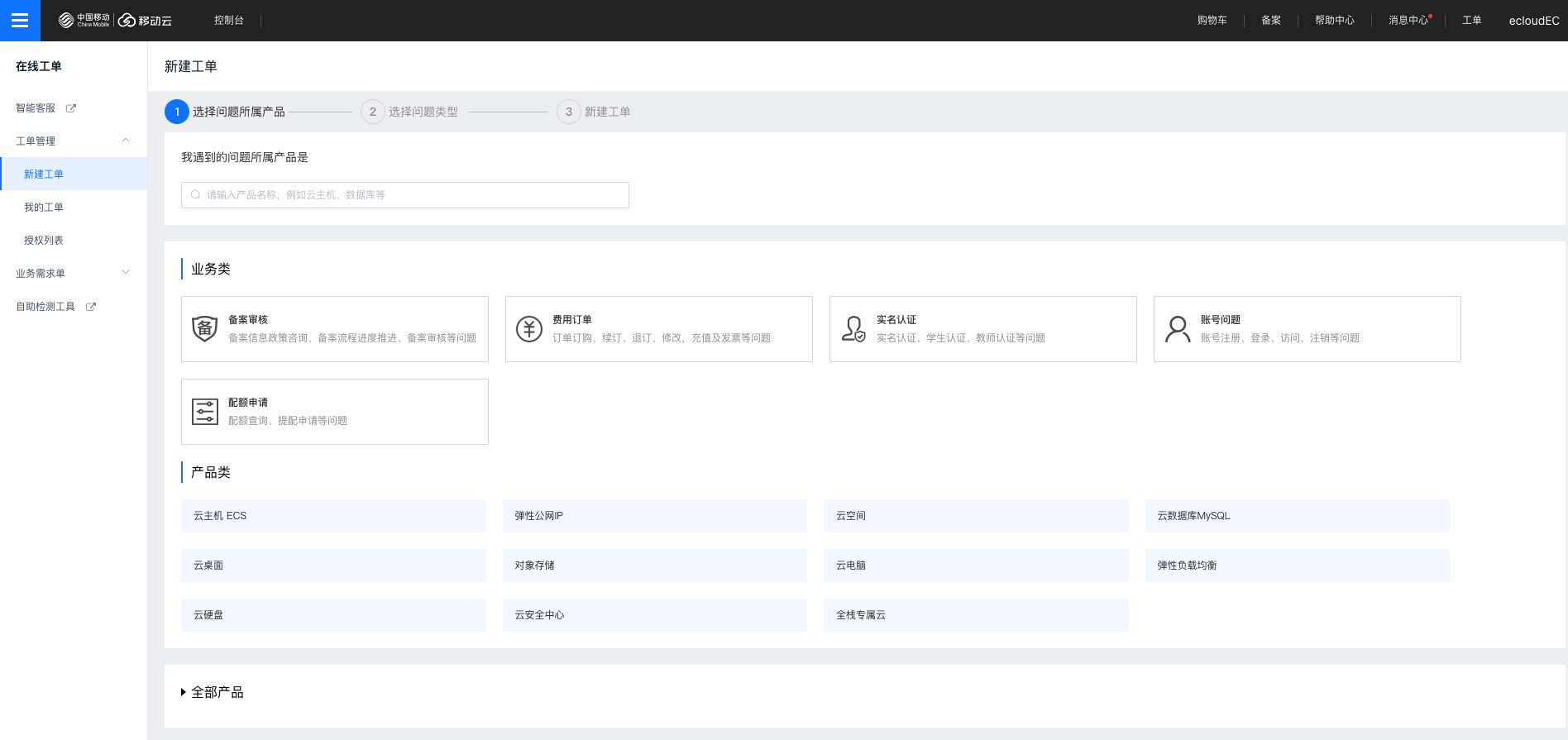The width and height of the screenshot is (1568, 740).
Task: Open 消息中心 notifications
Action: tap(1409, 21)
